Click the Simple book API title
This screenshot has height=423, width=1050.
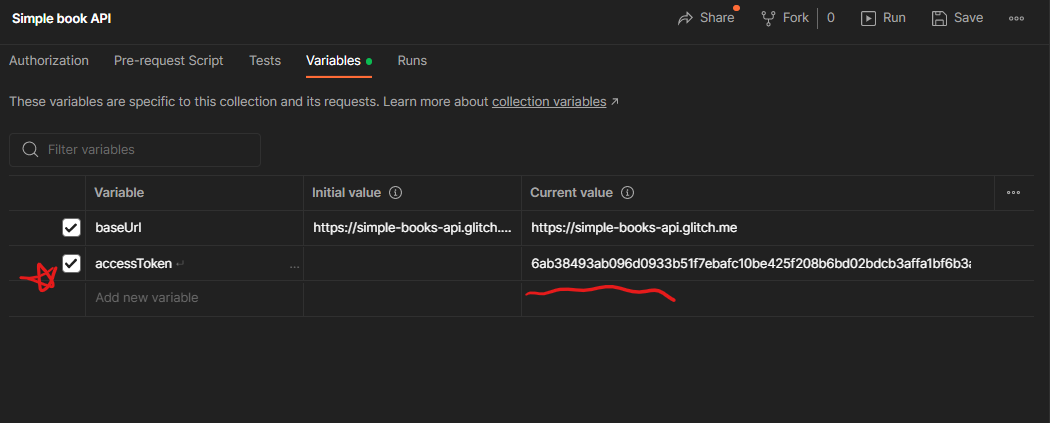point(62,19)
